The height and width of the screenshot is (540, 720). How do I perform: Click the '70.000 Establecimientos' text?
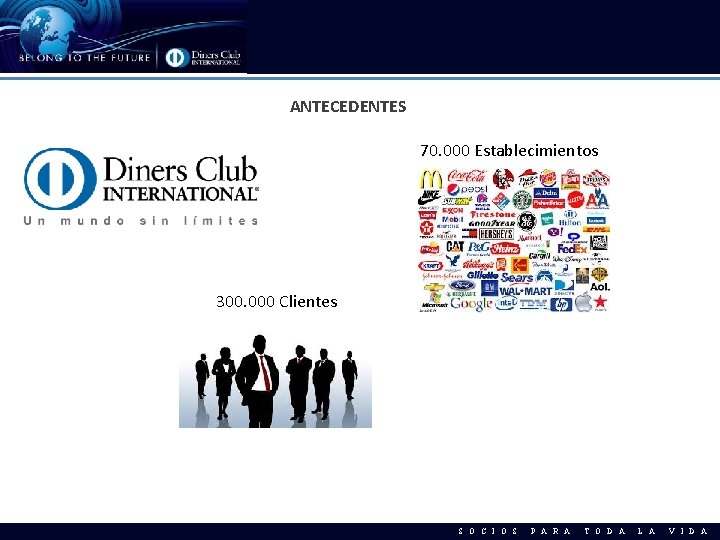(509, 150)
